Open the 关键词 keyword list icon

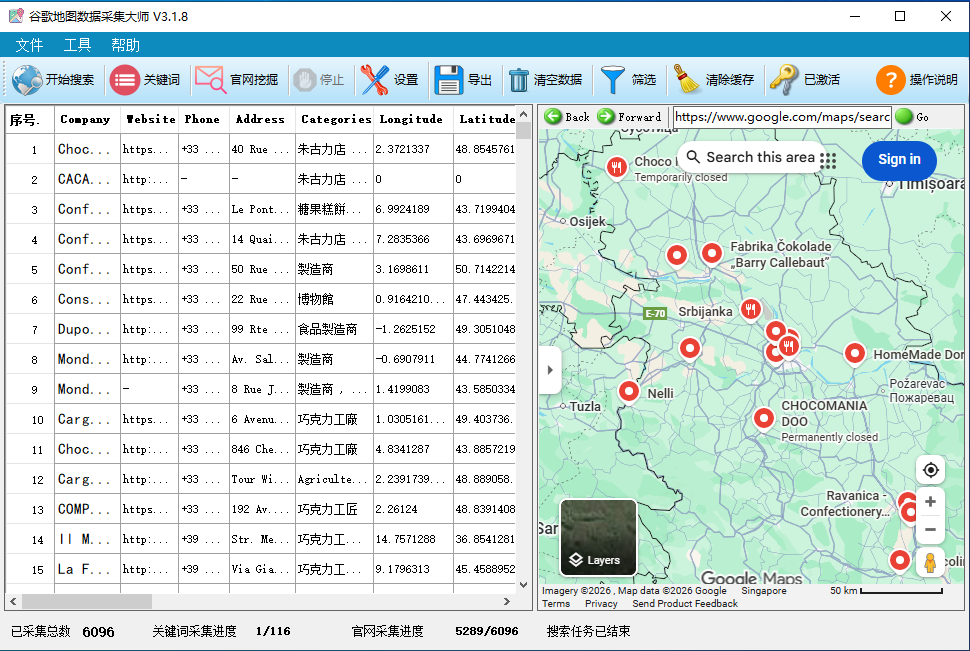point(125,80)
